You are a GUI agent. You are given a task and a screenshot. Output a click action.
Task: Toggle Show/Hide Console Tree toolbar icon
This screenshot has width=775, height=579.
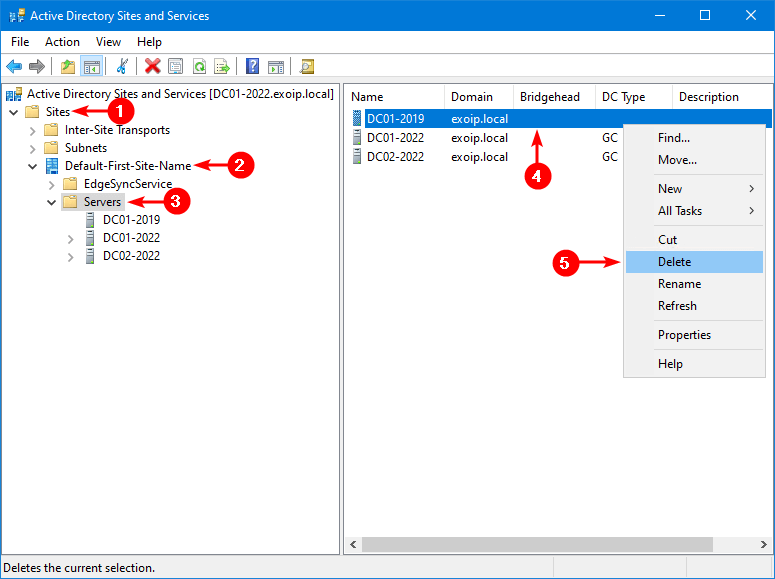click(x=91, y=66)
